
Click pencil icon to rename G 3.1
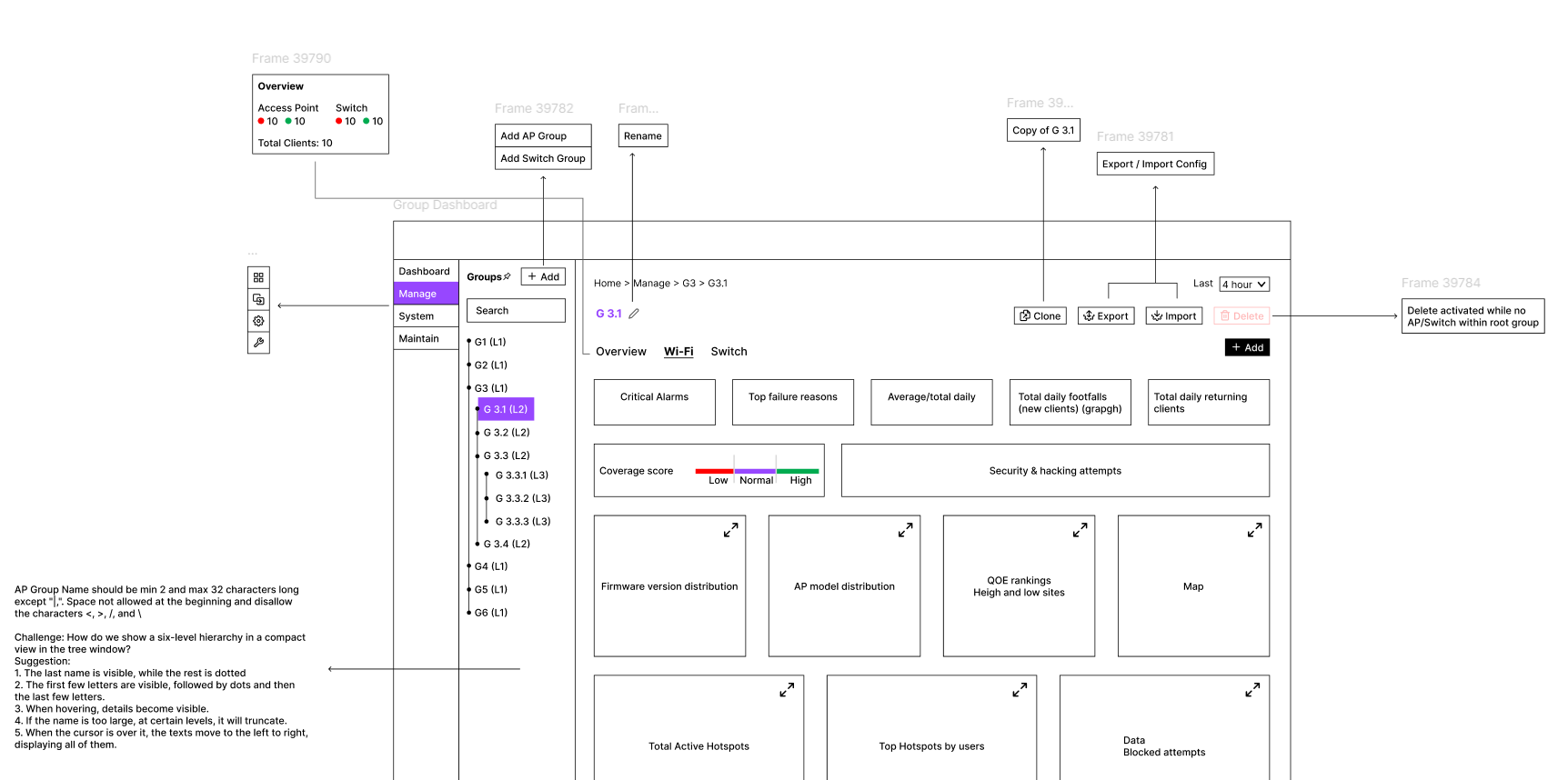(x=634, y=314)
